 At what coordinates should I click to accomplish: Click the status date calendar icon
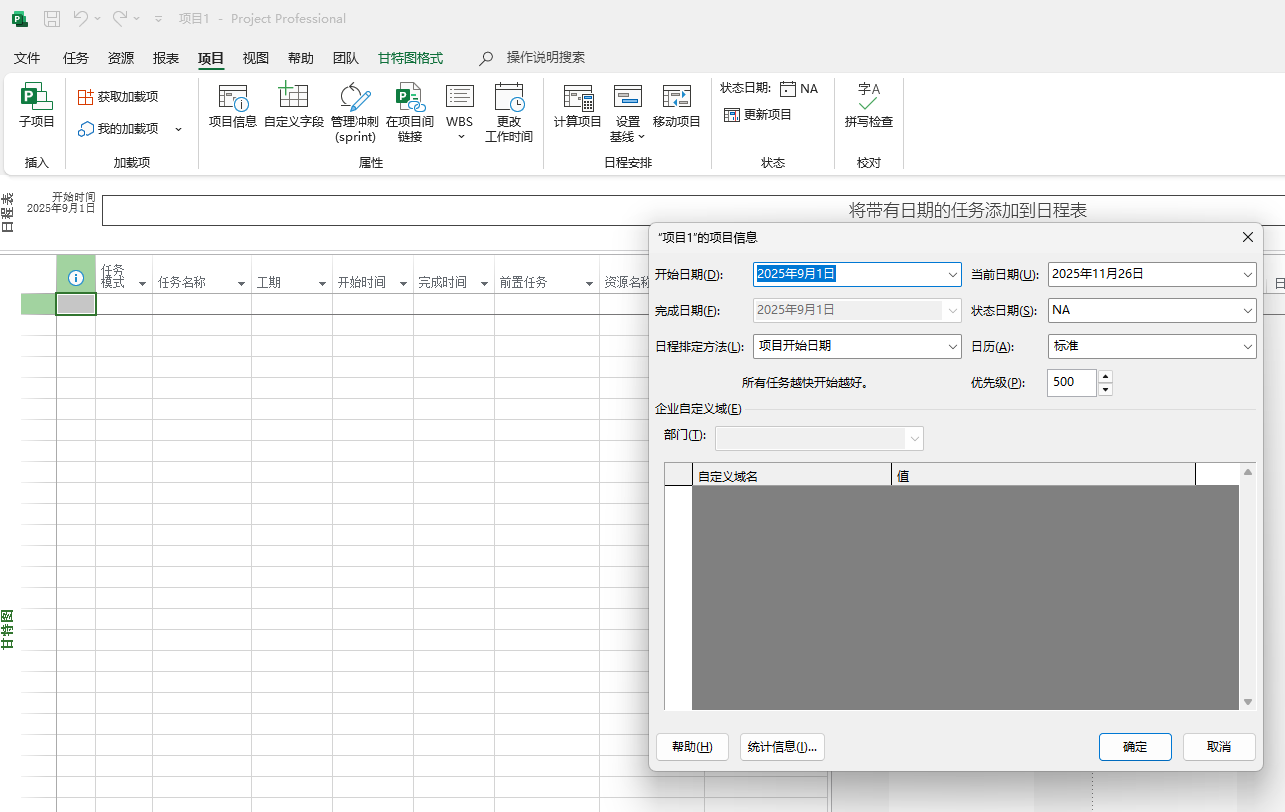click(x=788, y=89)
